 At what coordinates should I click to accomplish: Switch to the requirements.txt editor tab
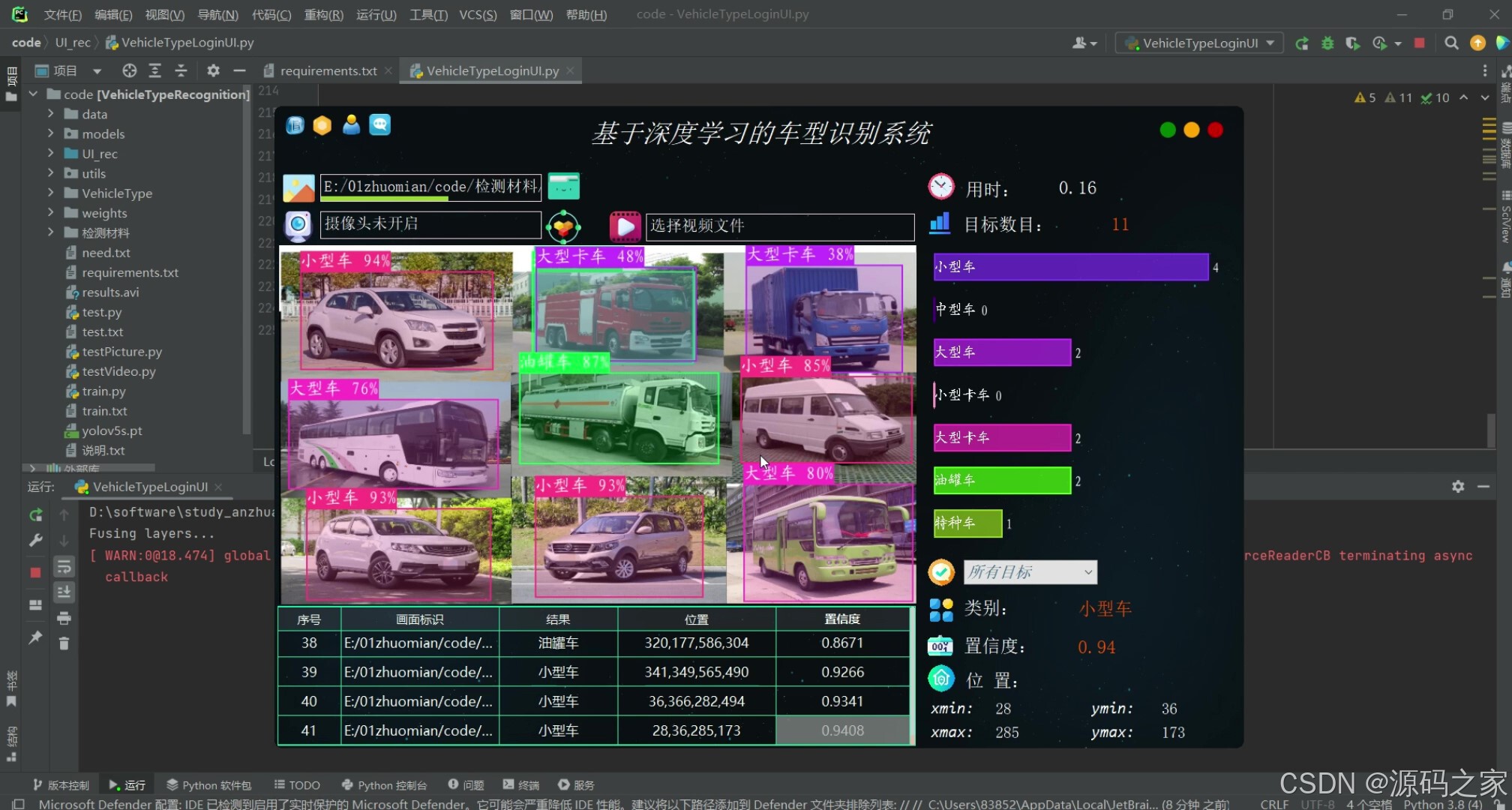[328, 70]
